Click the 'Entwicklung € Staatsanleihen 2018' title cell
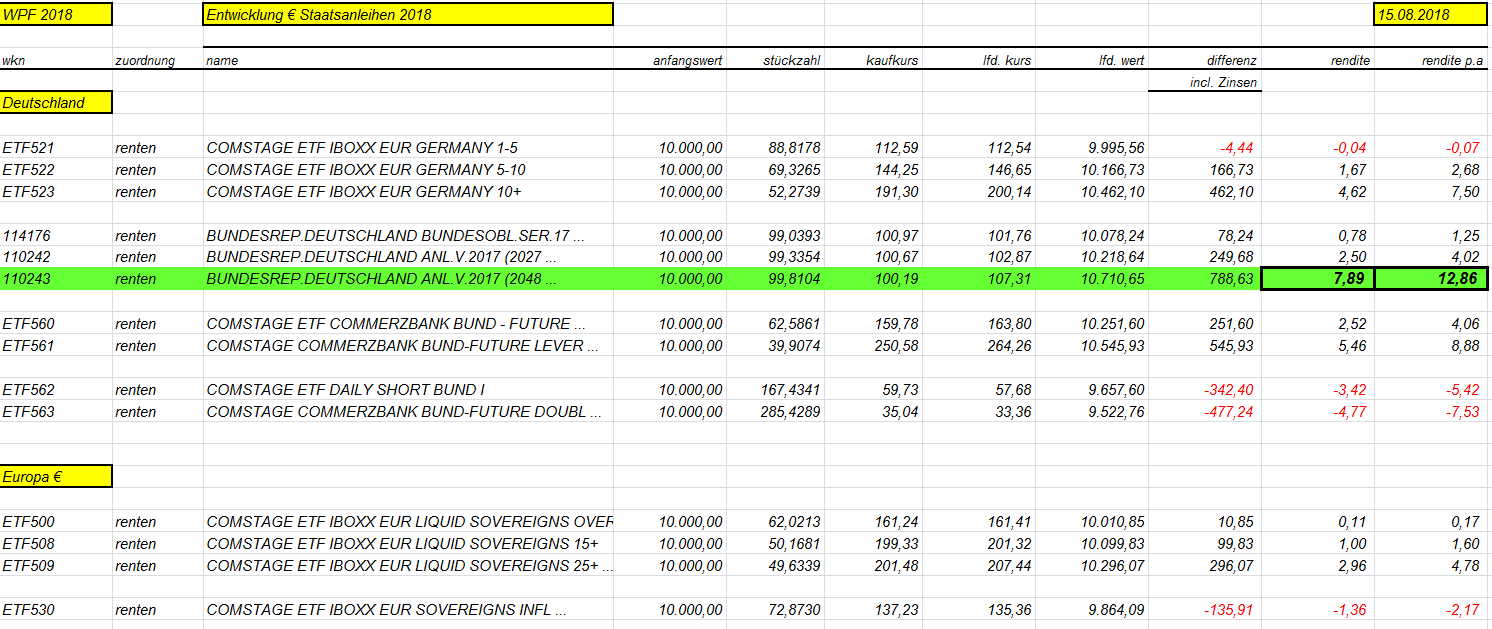1492x629 pixels. point(408,15)
